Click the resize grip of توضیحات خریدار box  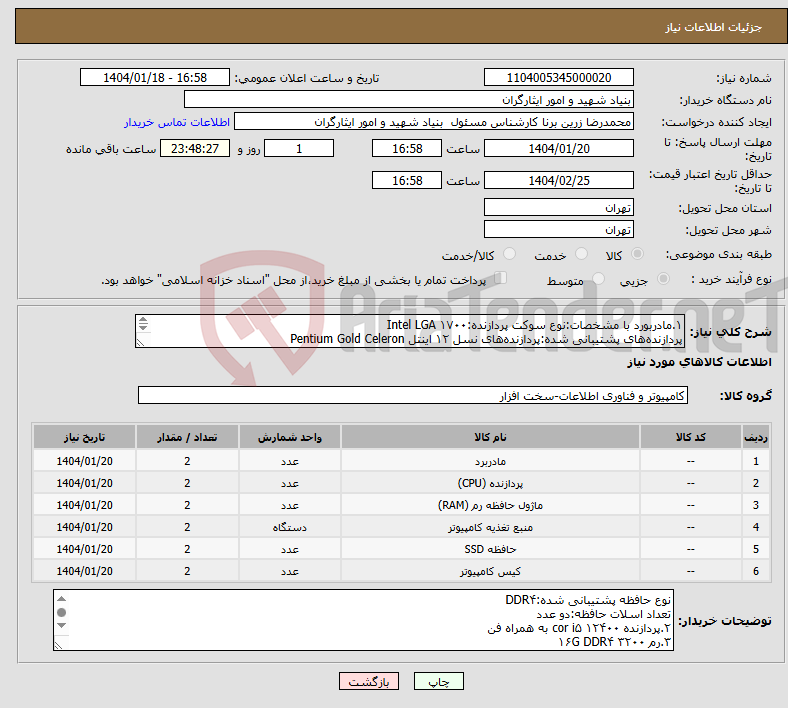point(59,645)
